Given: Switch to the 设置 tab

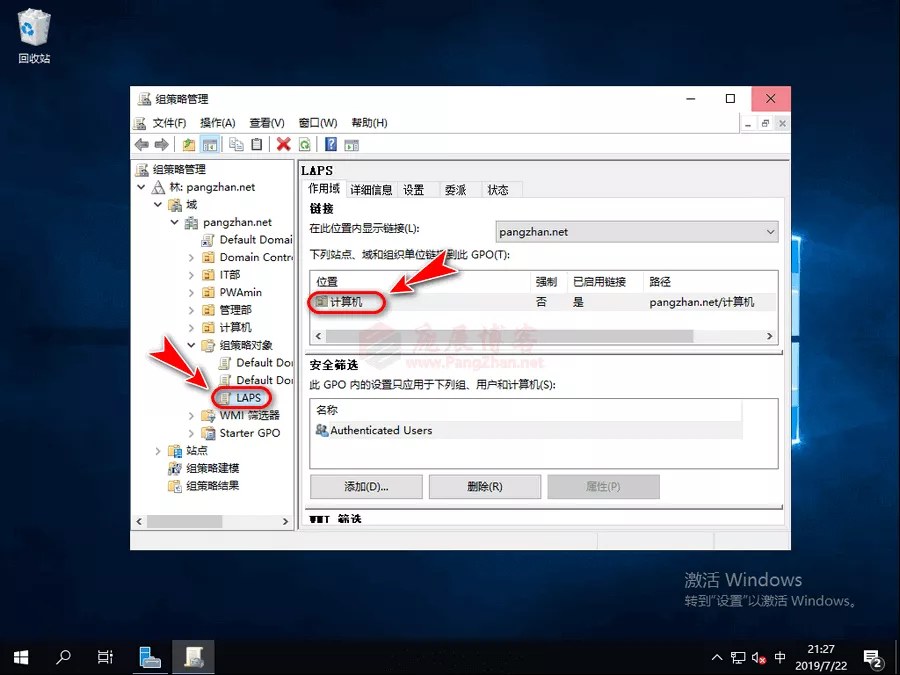Looking at the screenshot, I should click(413, 190).
